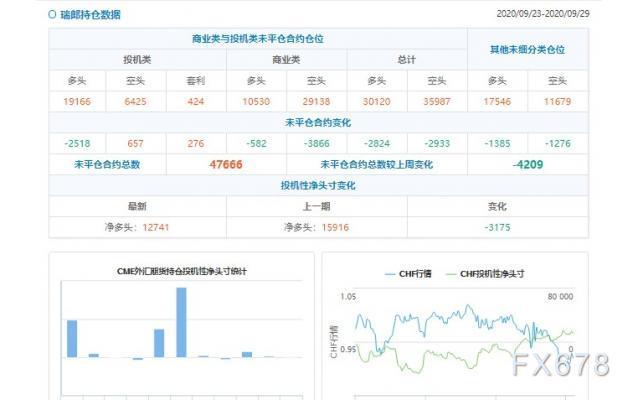Select the speculative short value 6425
Screen dimensions: 640x400
(x=135, y=102)
